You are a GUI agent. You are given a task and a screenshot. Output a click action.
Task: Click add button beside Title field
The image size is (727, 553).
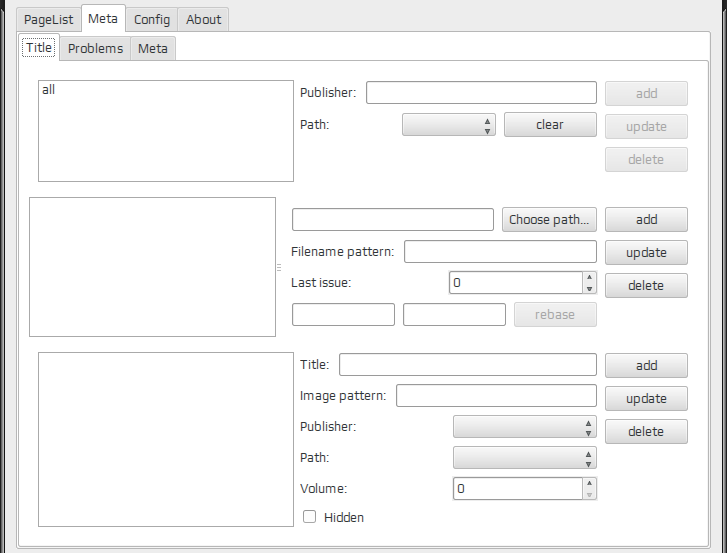click(646, 365)
